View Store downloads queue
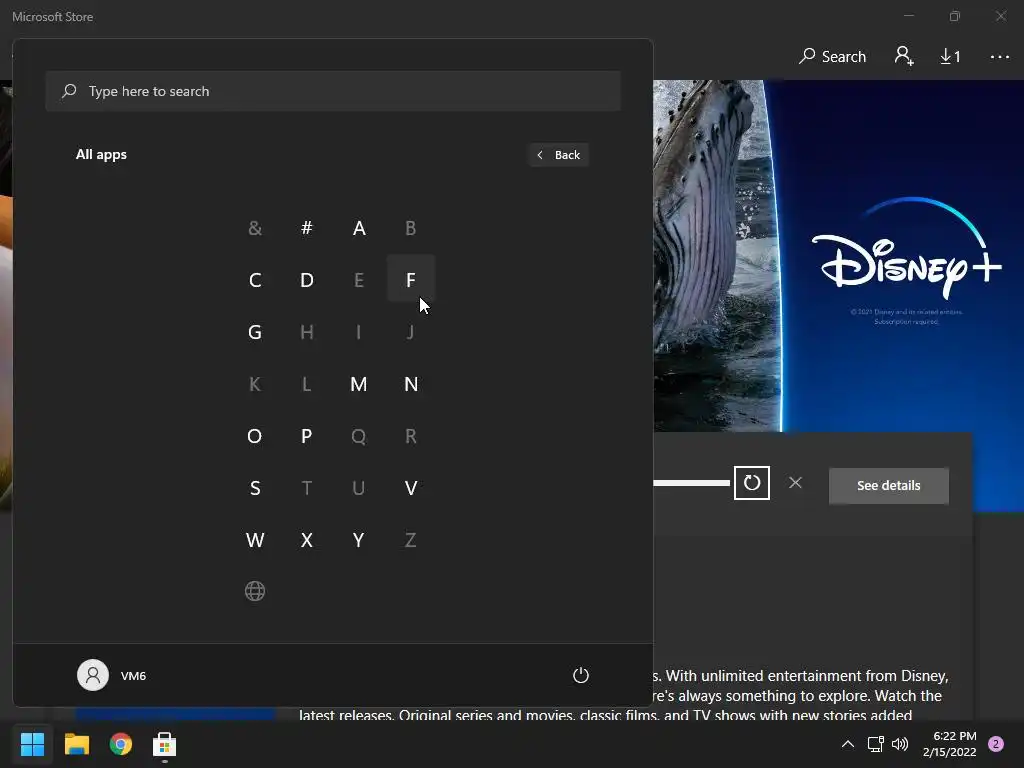The image size is (1024, 768). click(950, 57)
